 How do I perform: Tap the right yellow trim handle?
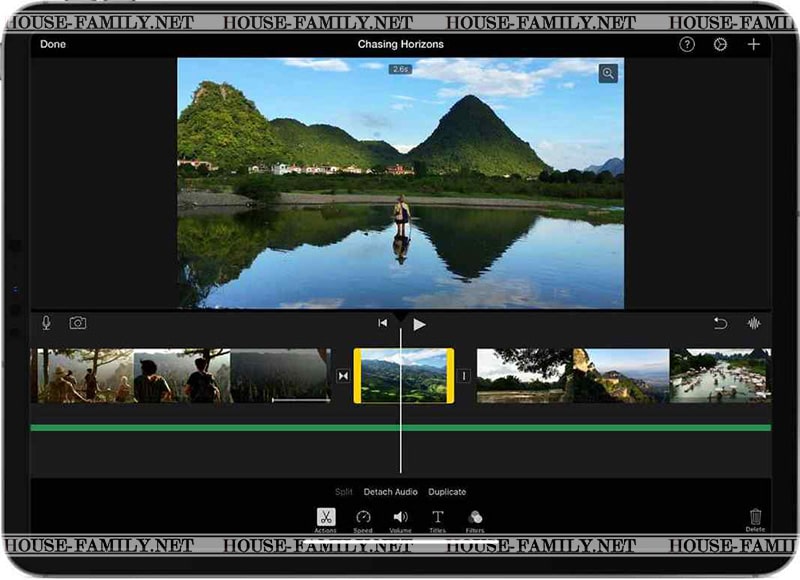click(451, 376)
